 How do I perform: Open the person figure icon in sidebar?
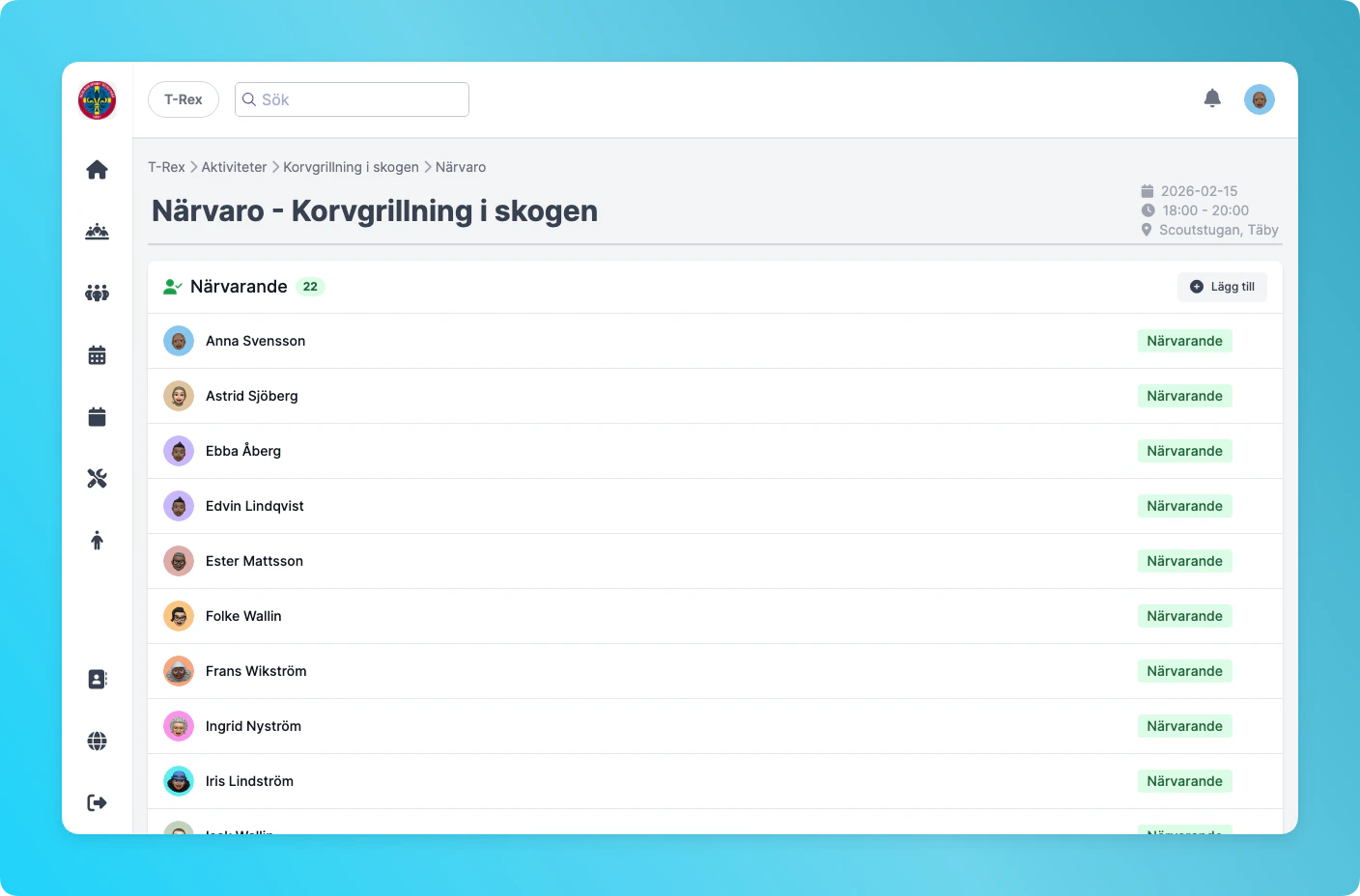click(97, 541)
